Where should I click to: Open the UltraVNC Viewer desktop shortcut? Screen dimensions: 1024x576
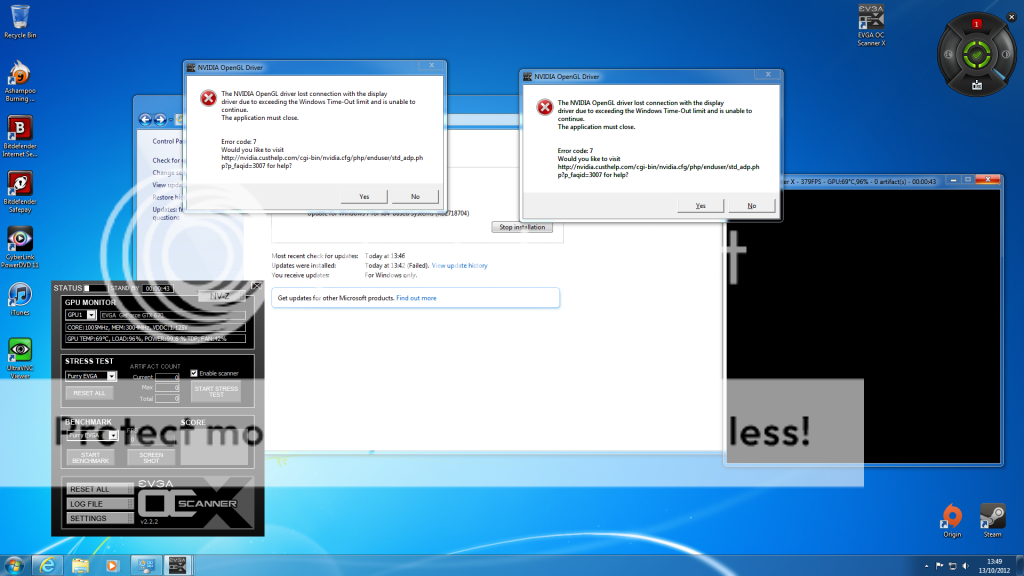(20, 359)
